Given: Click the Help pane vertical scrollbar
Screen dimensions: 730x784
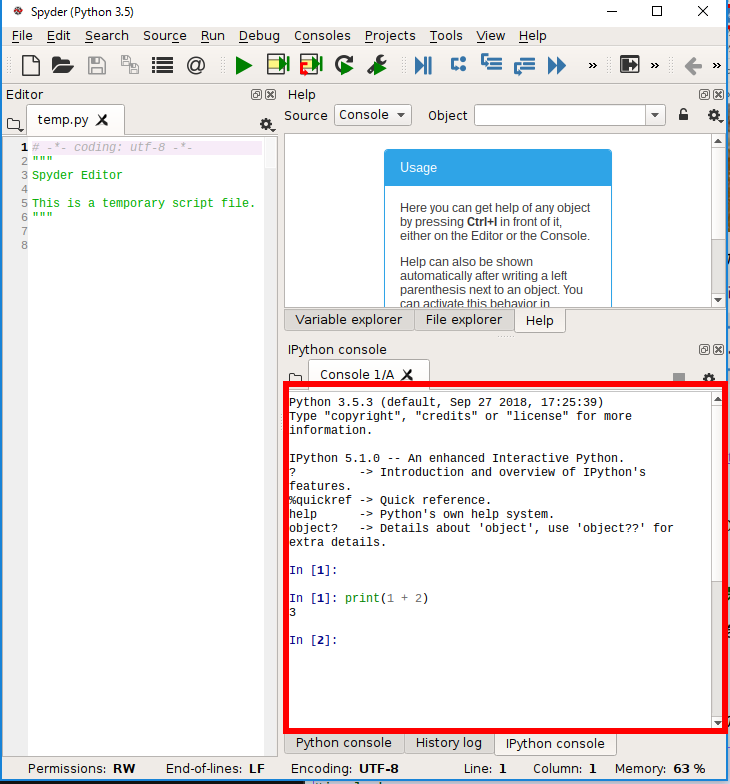Looking at the screenshot, I should [718, 220].
